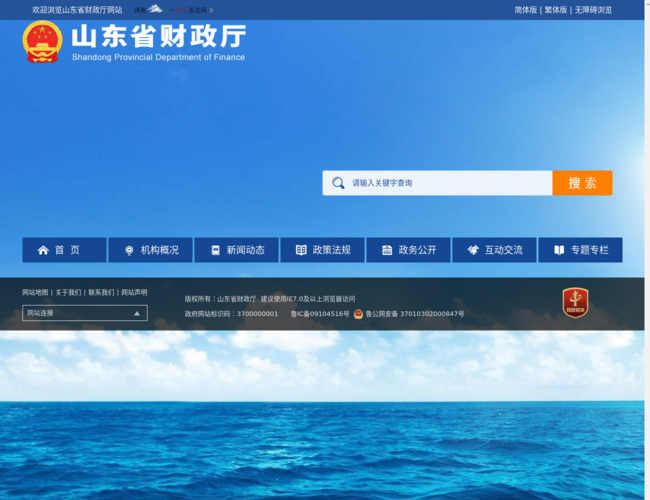Click the arrow on 网站连接 dropdown
Image resolution: width=650 pixels, height=500 pixels.
tap(137, 313)
